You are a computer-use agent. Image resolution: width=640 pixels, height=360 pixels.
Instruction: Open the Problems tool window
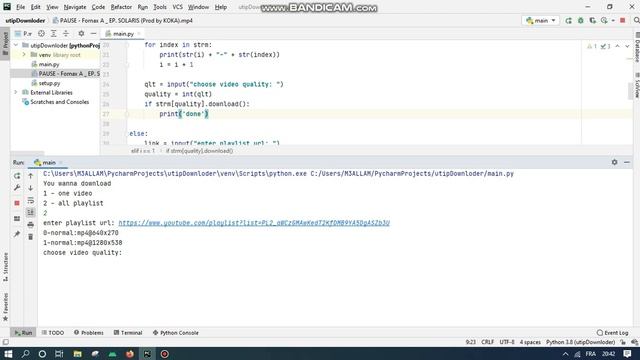click(x=89, y=333)
